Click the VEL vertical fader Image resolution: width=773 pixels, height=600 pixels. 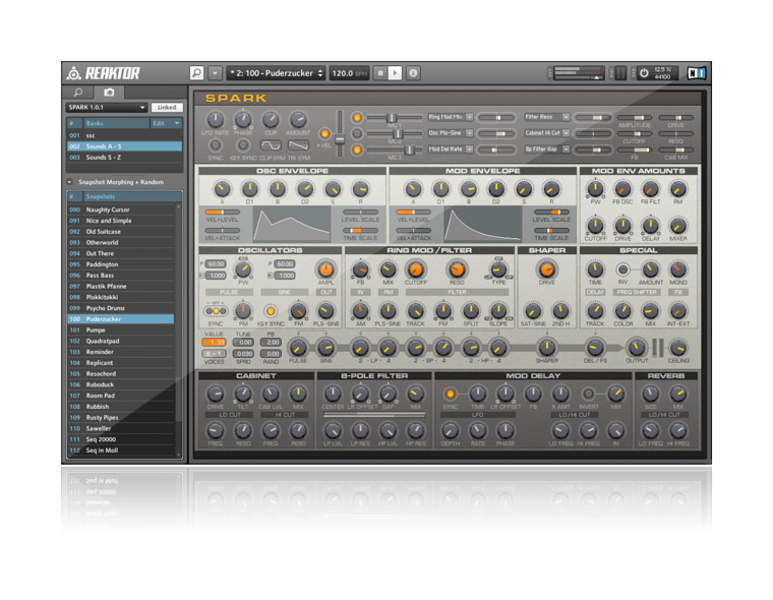tap(339, 134)
